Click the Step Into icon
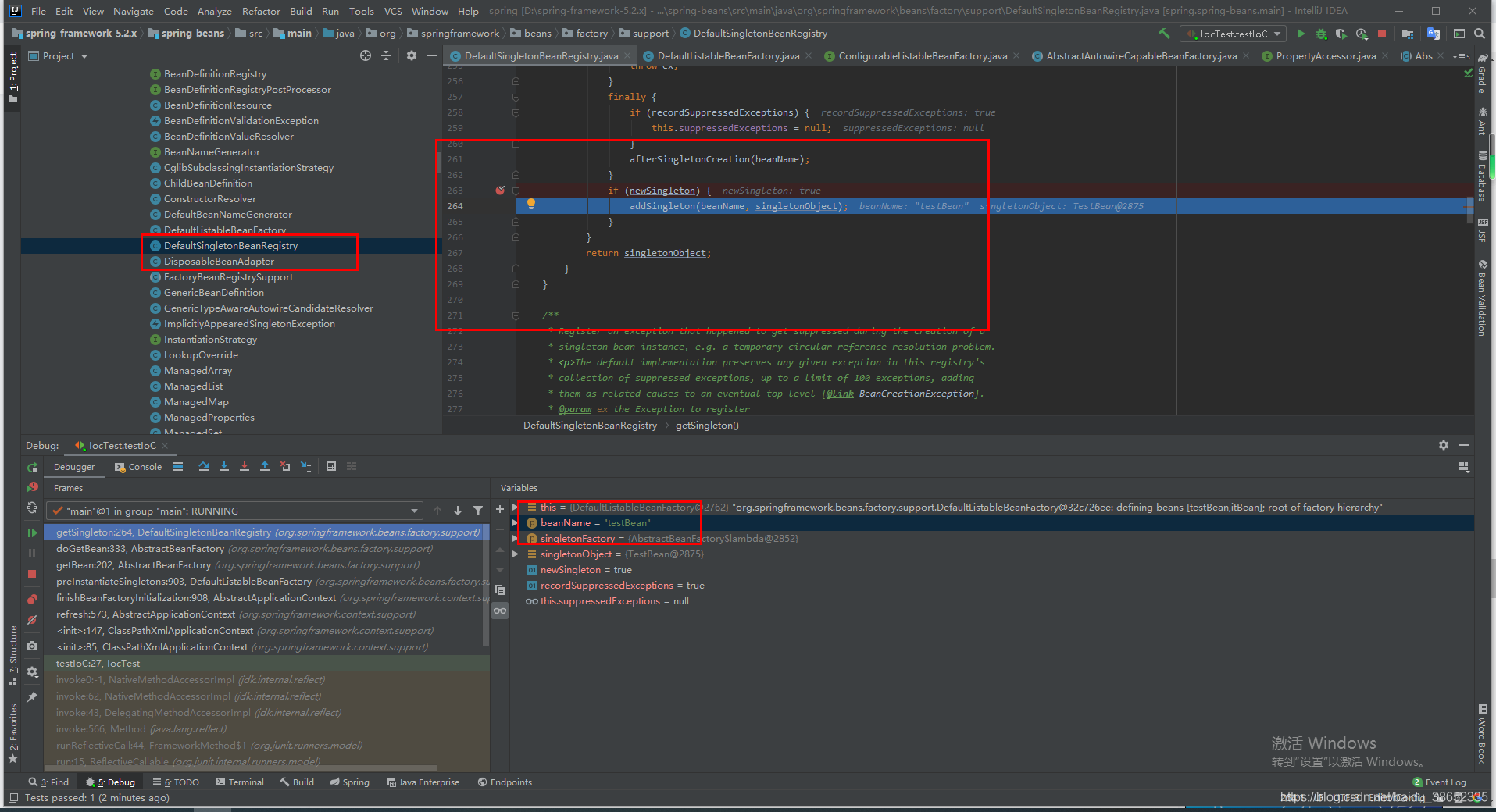The height and width of the screenshot is (812, 1496). tap(224, 466)
